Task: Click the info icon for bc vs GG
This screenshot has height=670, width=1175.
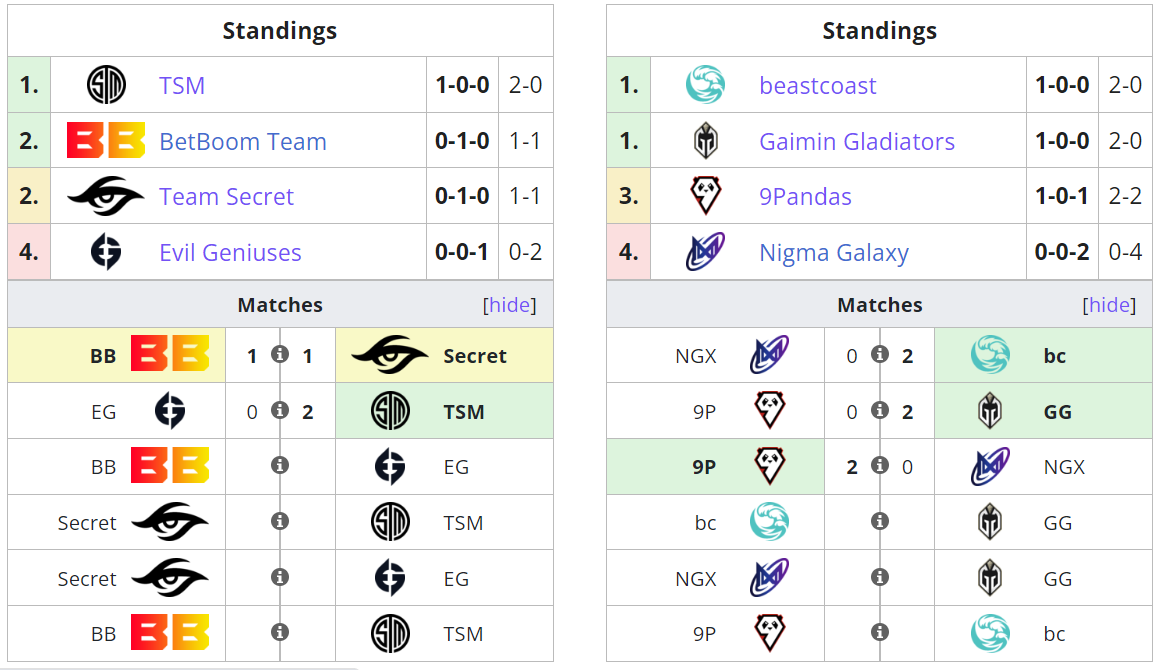Action: 880,522
